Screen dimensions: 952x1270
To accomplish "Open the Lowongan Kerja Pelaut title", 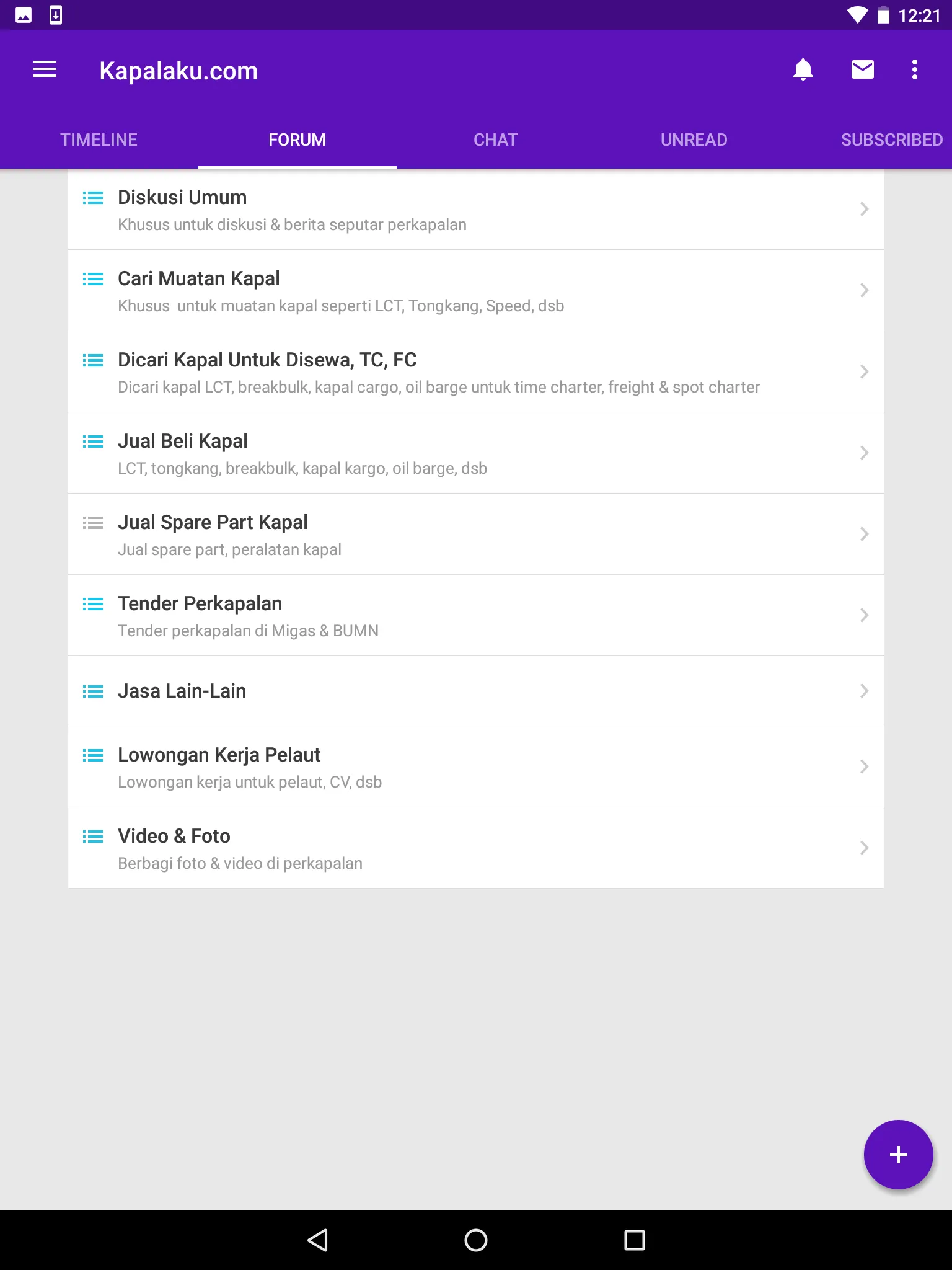I will pyautogui.click(x=219, y=755).
